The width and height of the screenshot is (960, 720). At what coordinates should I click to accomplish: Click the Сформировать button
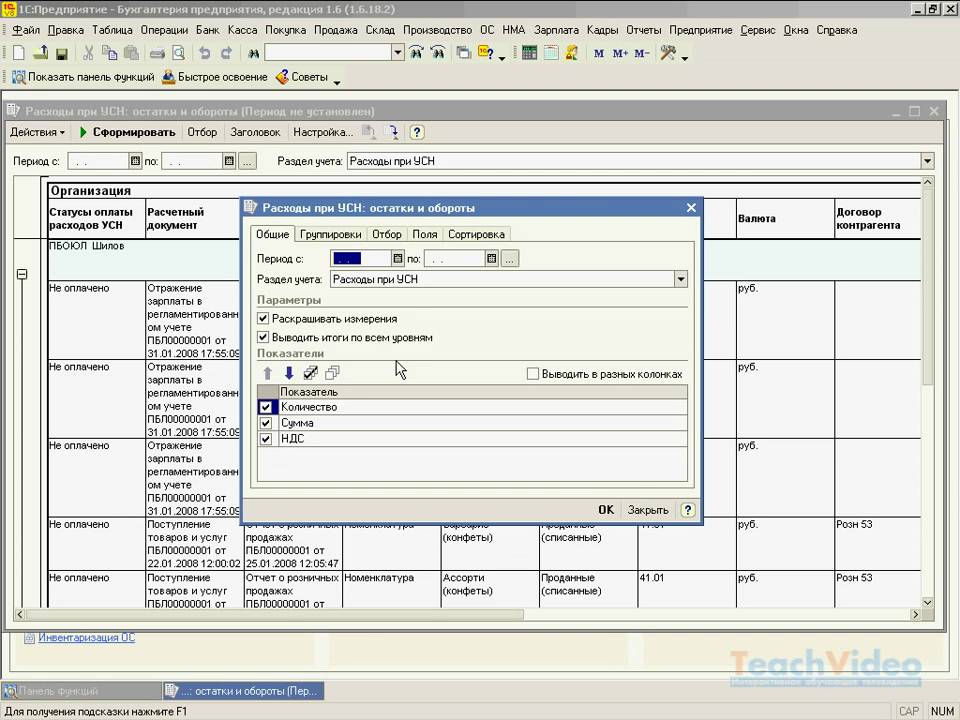point(127,132)
